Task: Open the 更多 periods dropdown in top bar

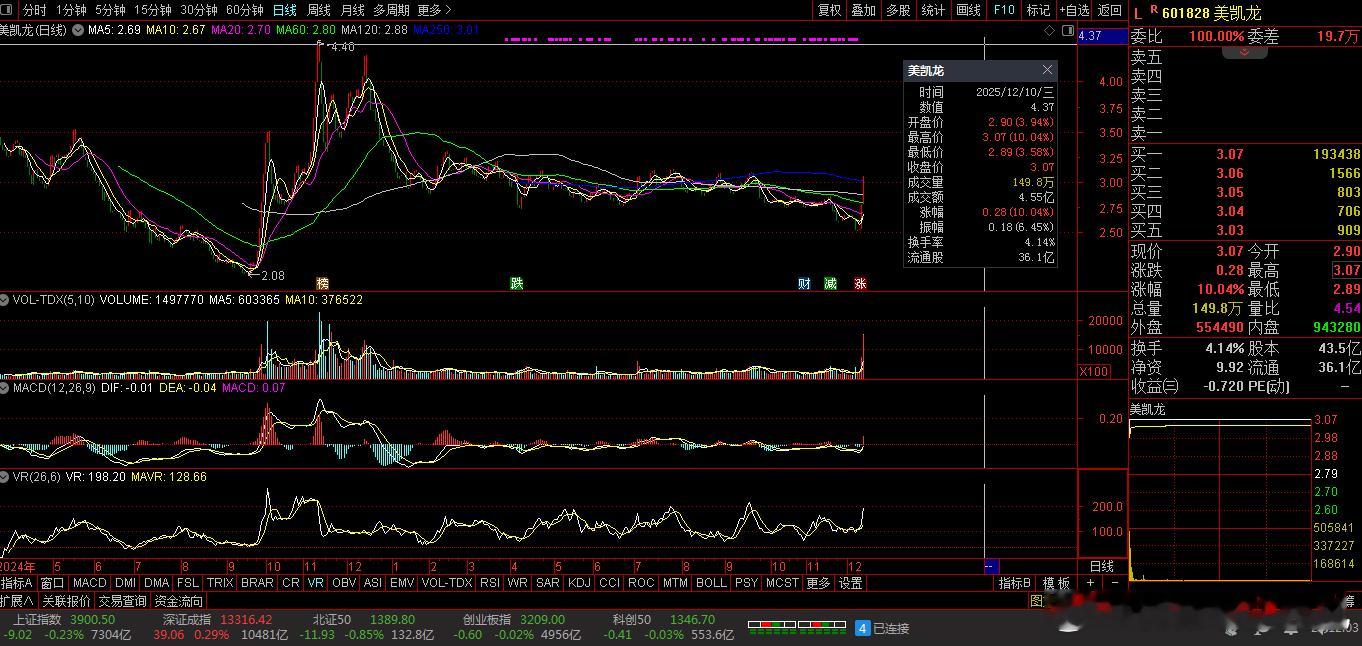Action: coord(430,10)
